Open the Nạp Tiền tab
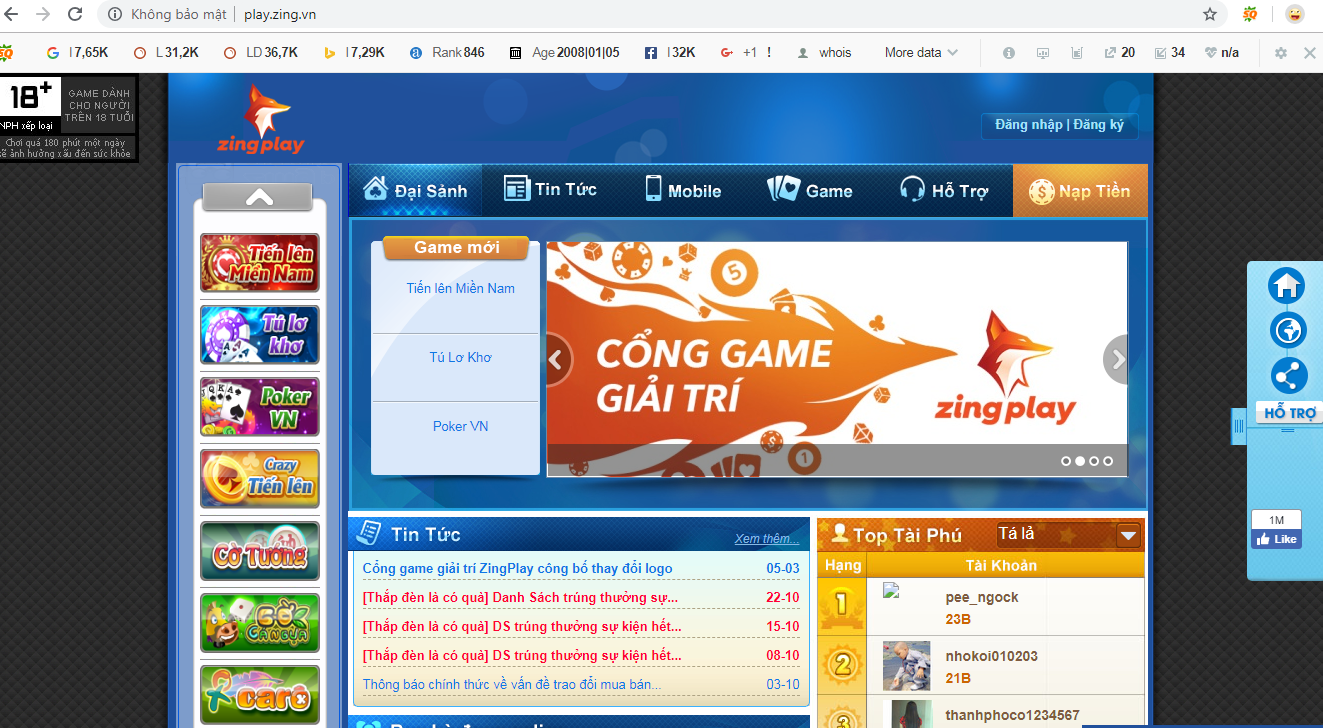This screenshot has height=728, width=1323. click(x=1080, y=190)
